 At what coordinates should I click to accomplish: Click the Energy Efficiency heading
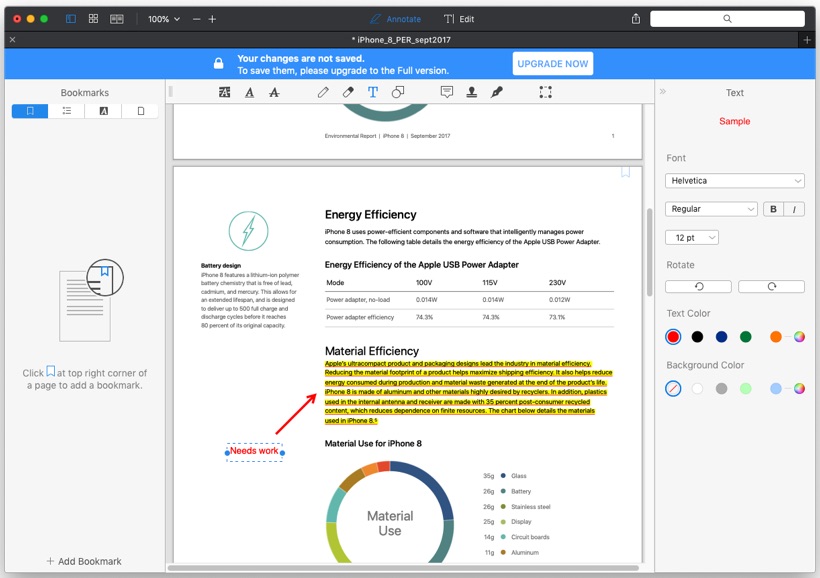tap(370, 214)
